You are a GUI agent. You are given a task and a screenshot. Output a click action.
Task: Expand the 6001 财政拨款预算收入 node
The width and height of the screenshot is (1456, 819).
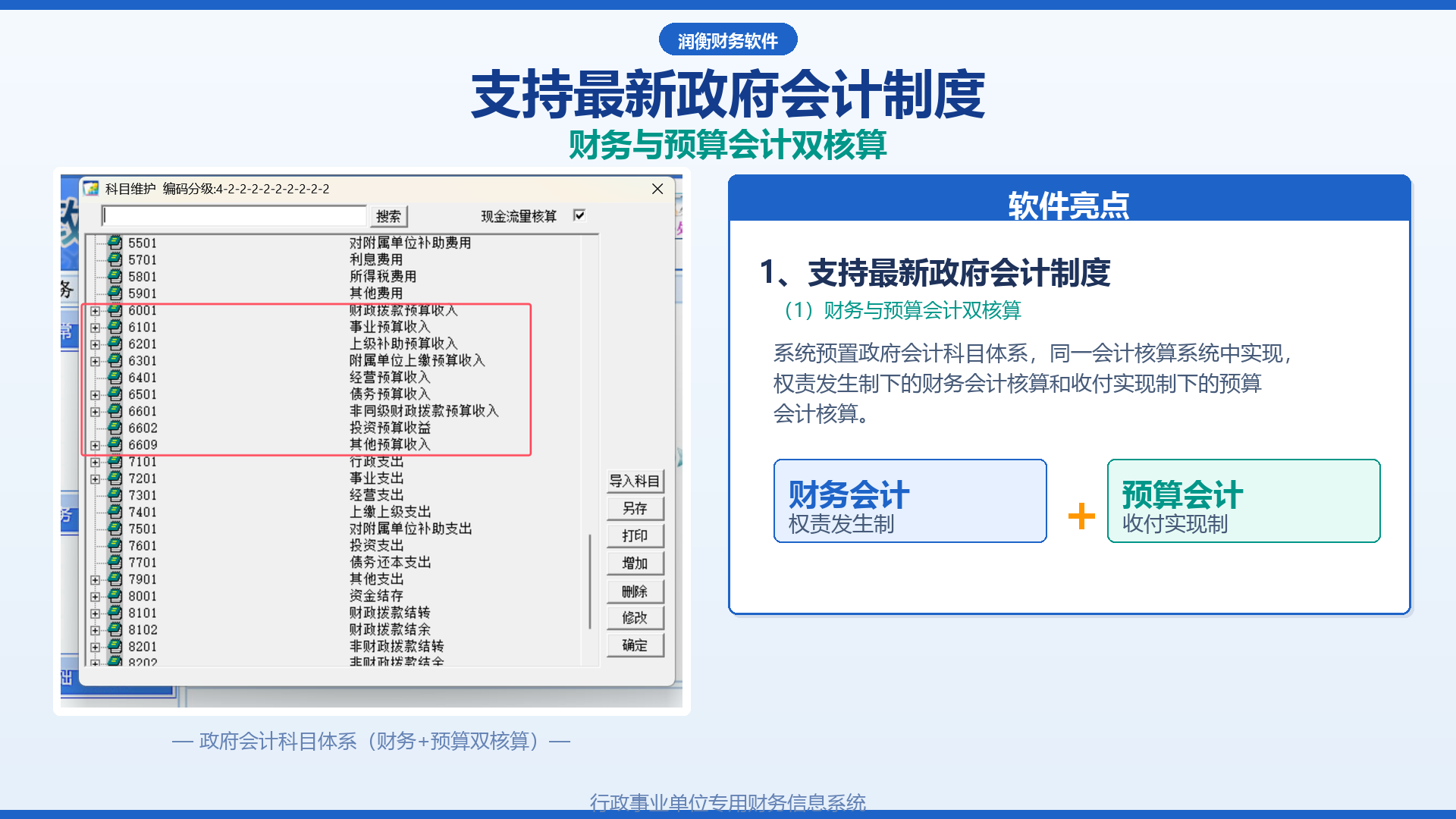tap(95, 311)
